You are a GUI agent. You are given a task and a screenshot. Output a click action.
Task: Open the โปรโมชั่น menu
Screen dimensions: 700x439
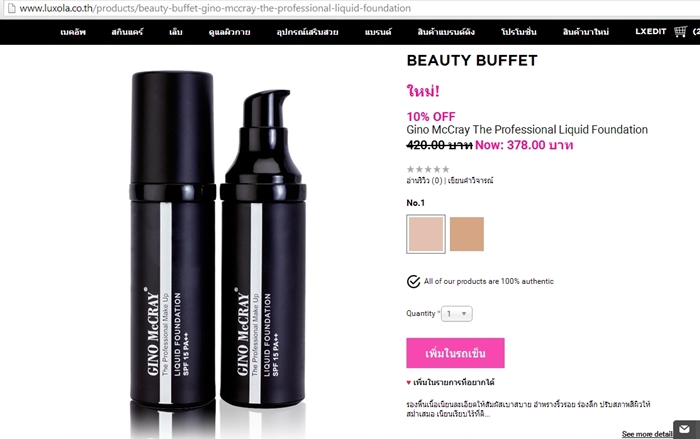point(519,32)
